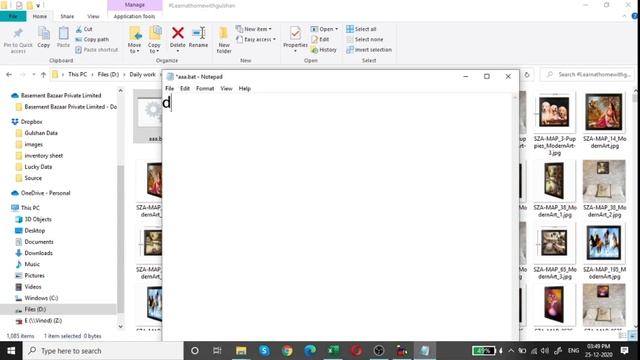Switch to the Home ribbon tab
This screenshot has width=640, height=360.
(x=40, y=16)
